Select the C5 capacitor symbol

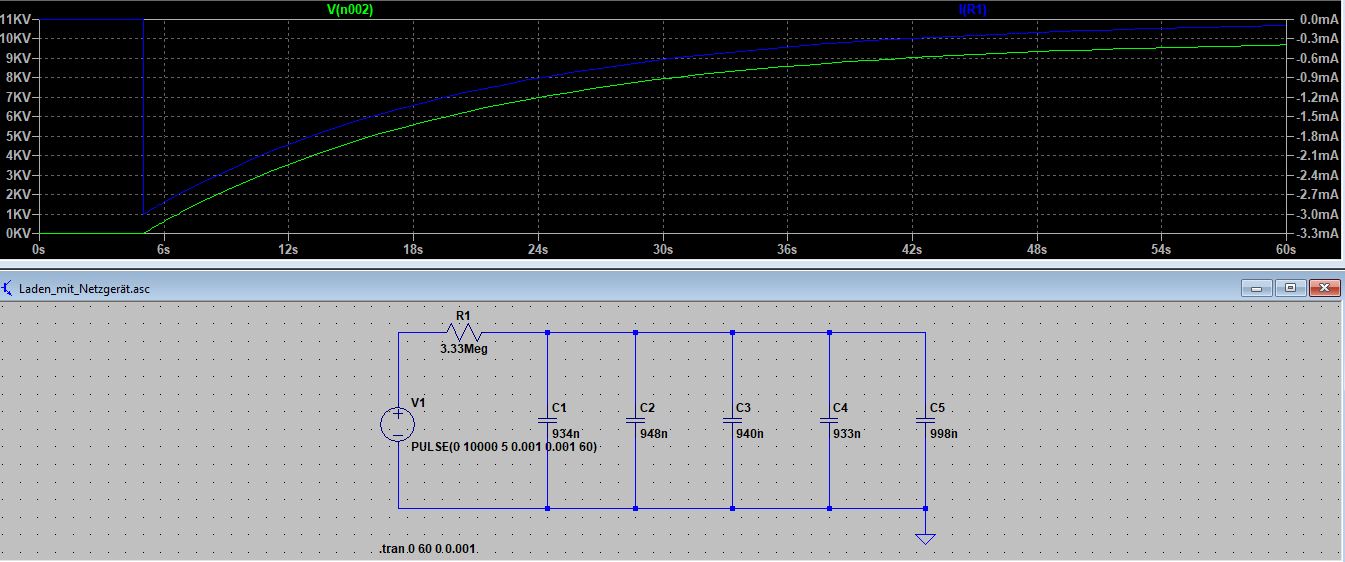click(925, 420)
